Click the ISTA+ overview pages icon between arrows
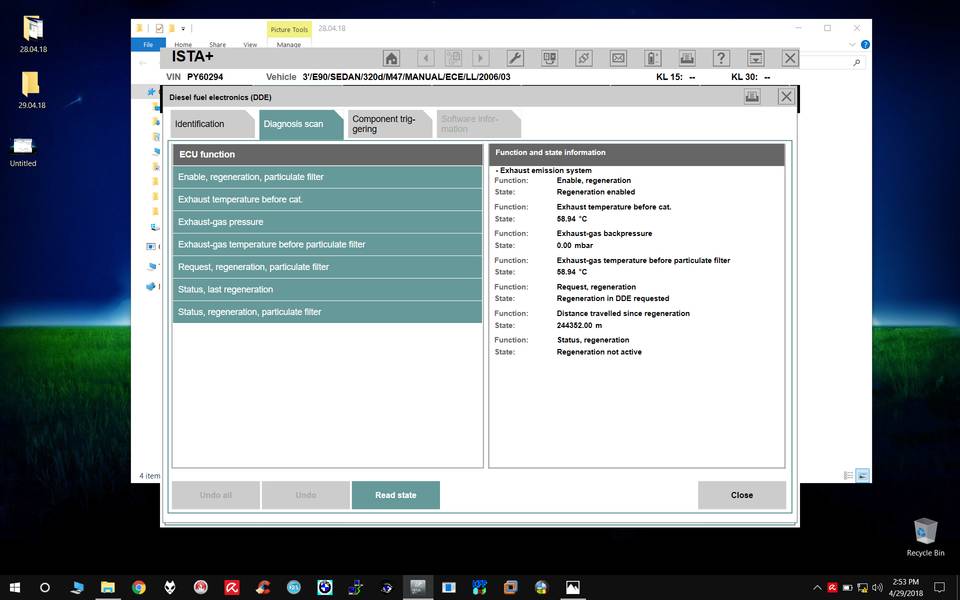 [x=454, y=58]
